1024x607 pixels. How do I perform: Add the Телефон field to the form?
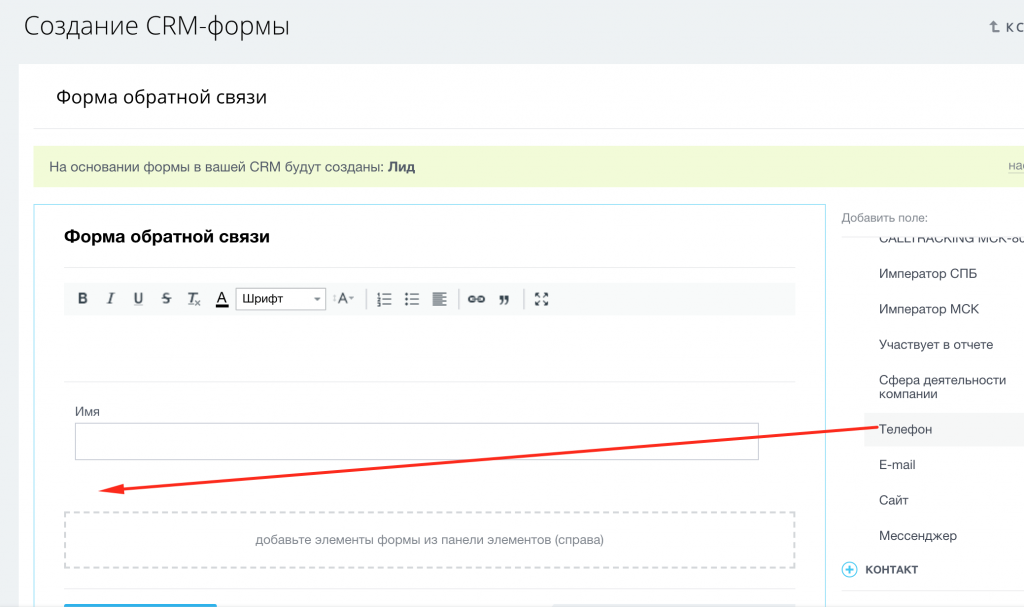(x=904, y=429)
